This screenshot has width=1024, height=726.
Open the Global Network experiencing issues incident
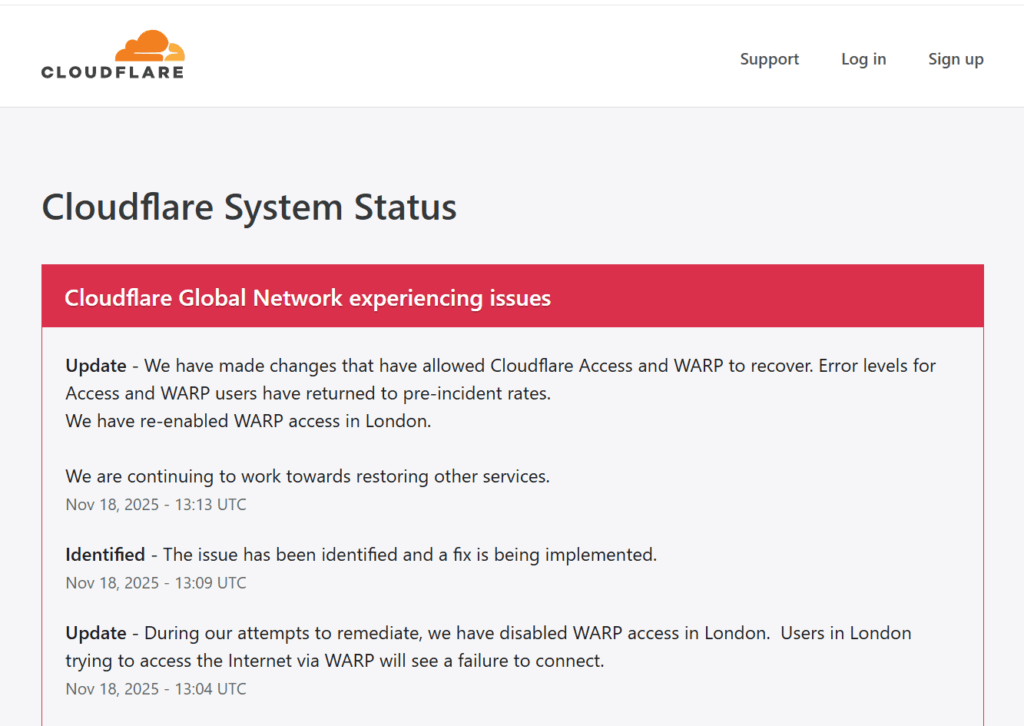click(x=307, y=298)
